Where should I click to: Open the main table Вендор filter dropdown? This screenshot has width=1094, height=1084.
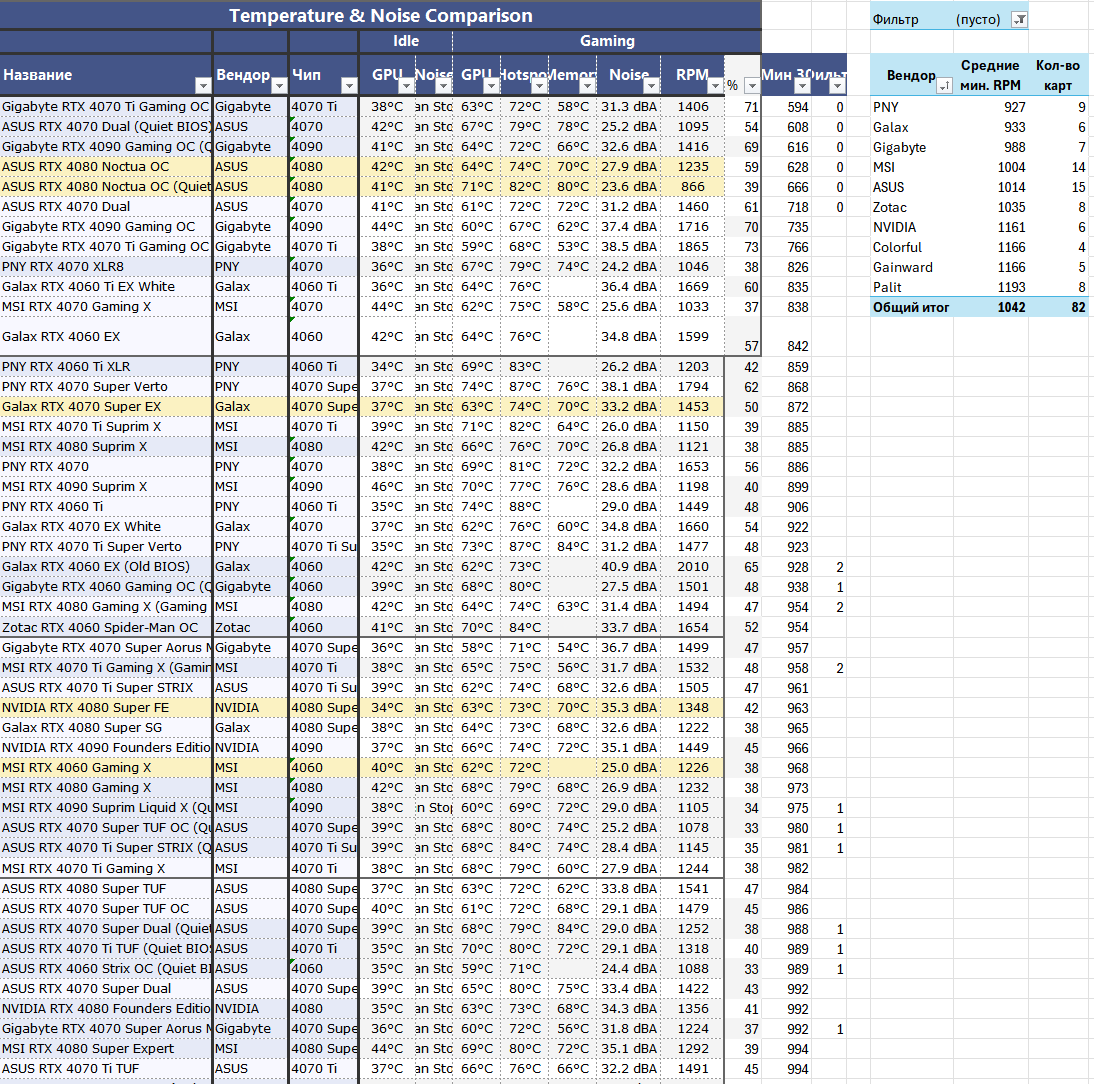279,86
